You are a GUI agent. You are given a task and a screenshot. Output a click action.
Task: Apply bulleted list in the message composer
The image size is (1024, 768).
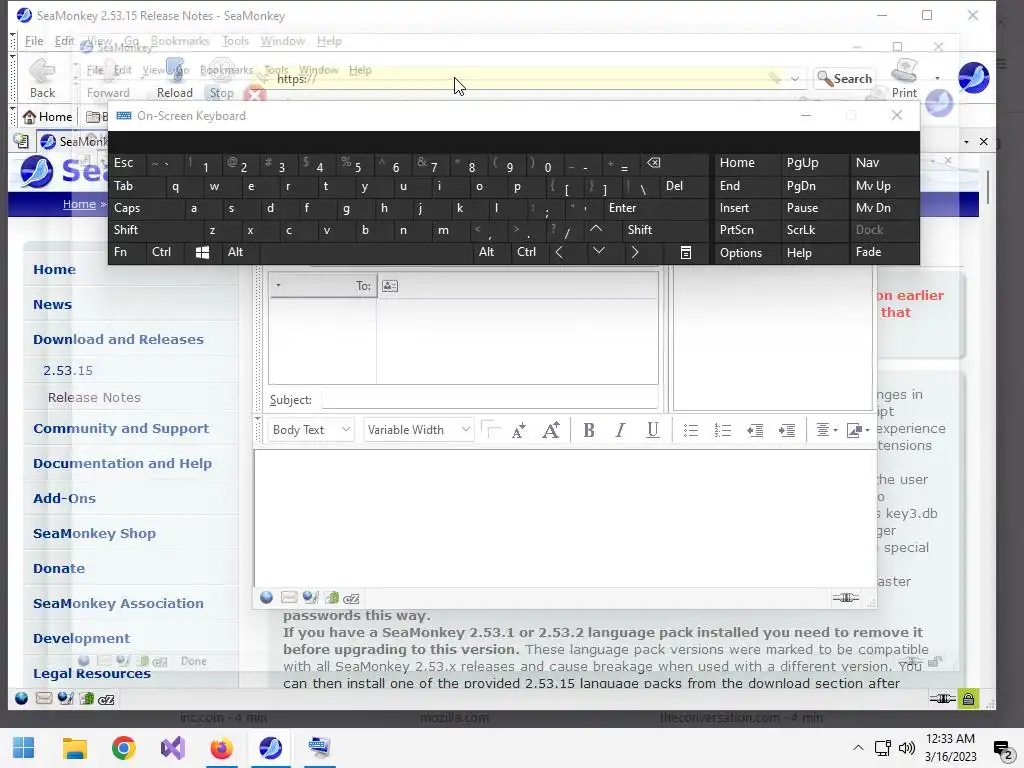(x=690, y=430)
